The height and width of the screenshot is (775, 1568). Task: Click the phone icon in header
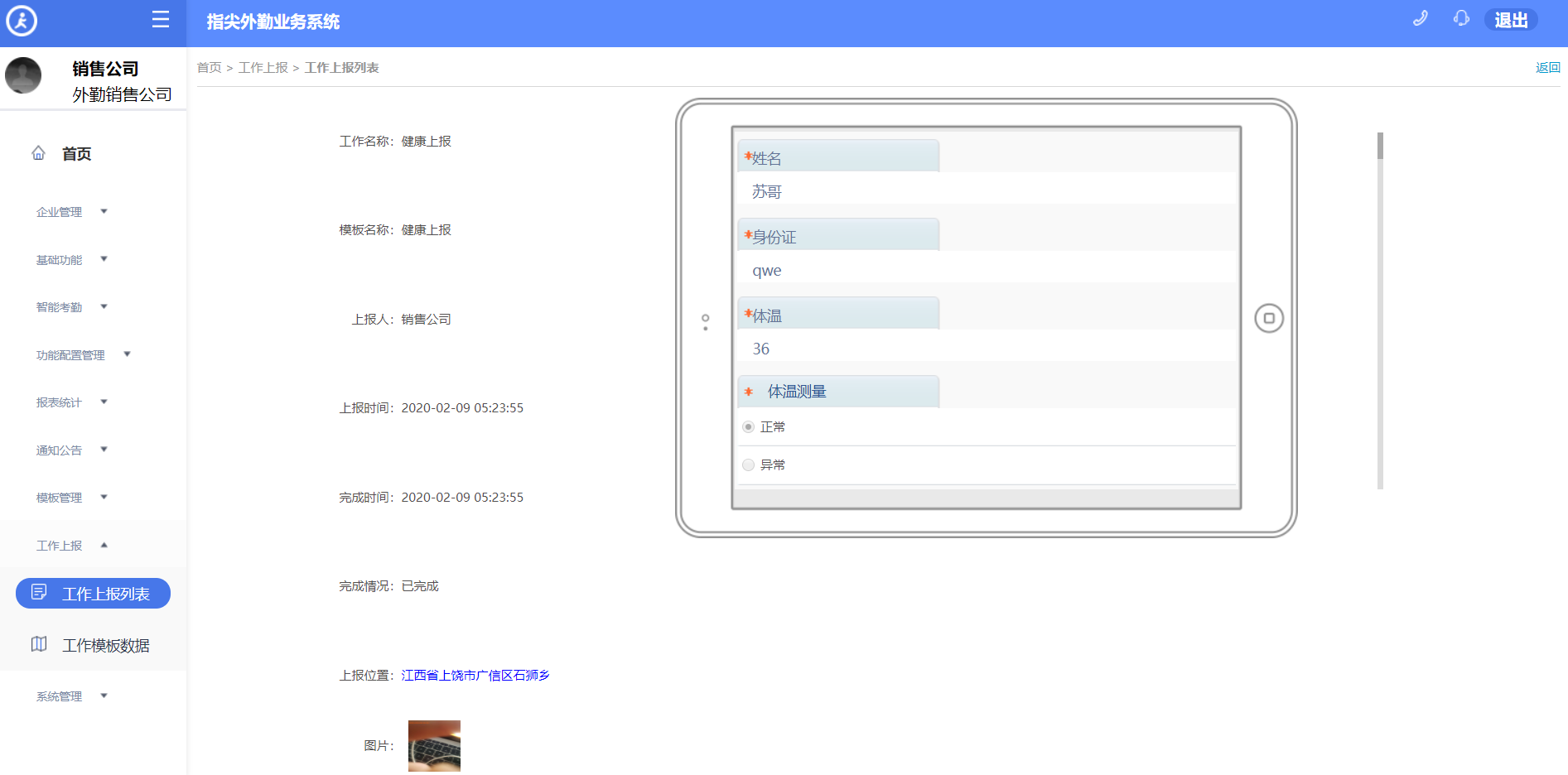[x=1420, y=19]
